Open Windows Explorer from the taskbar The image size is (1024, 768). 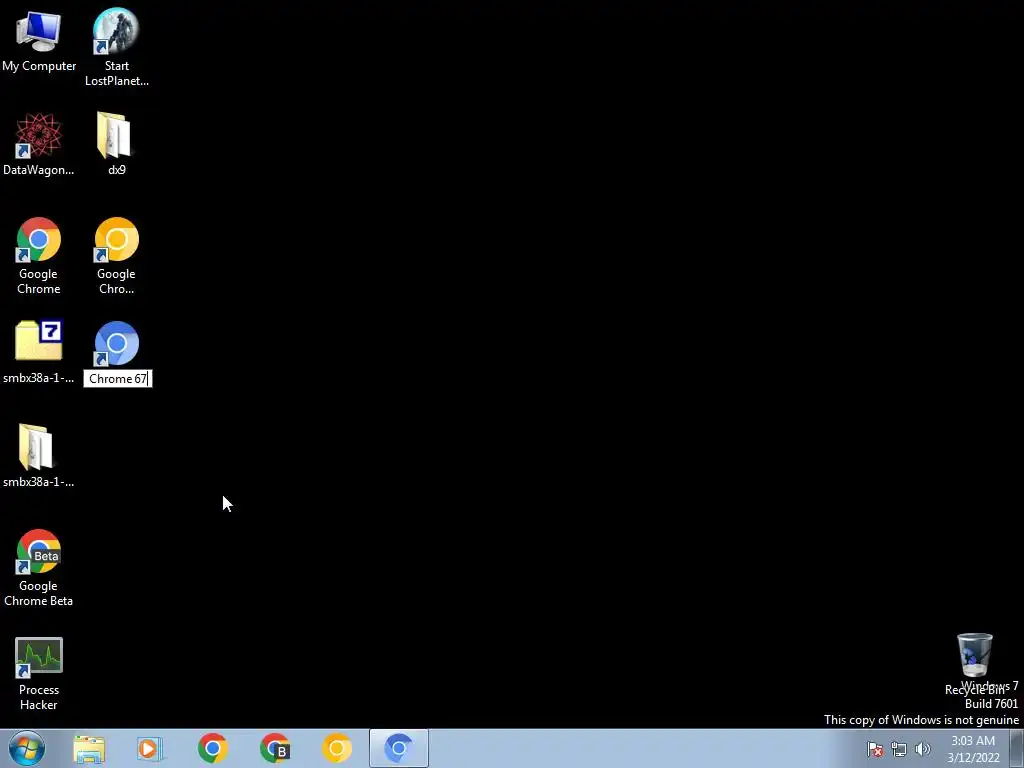89,749
